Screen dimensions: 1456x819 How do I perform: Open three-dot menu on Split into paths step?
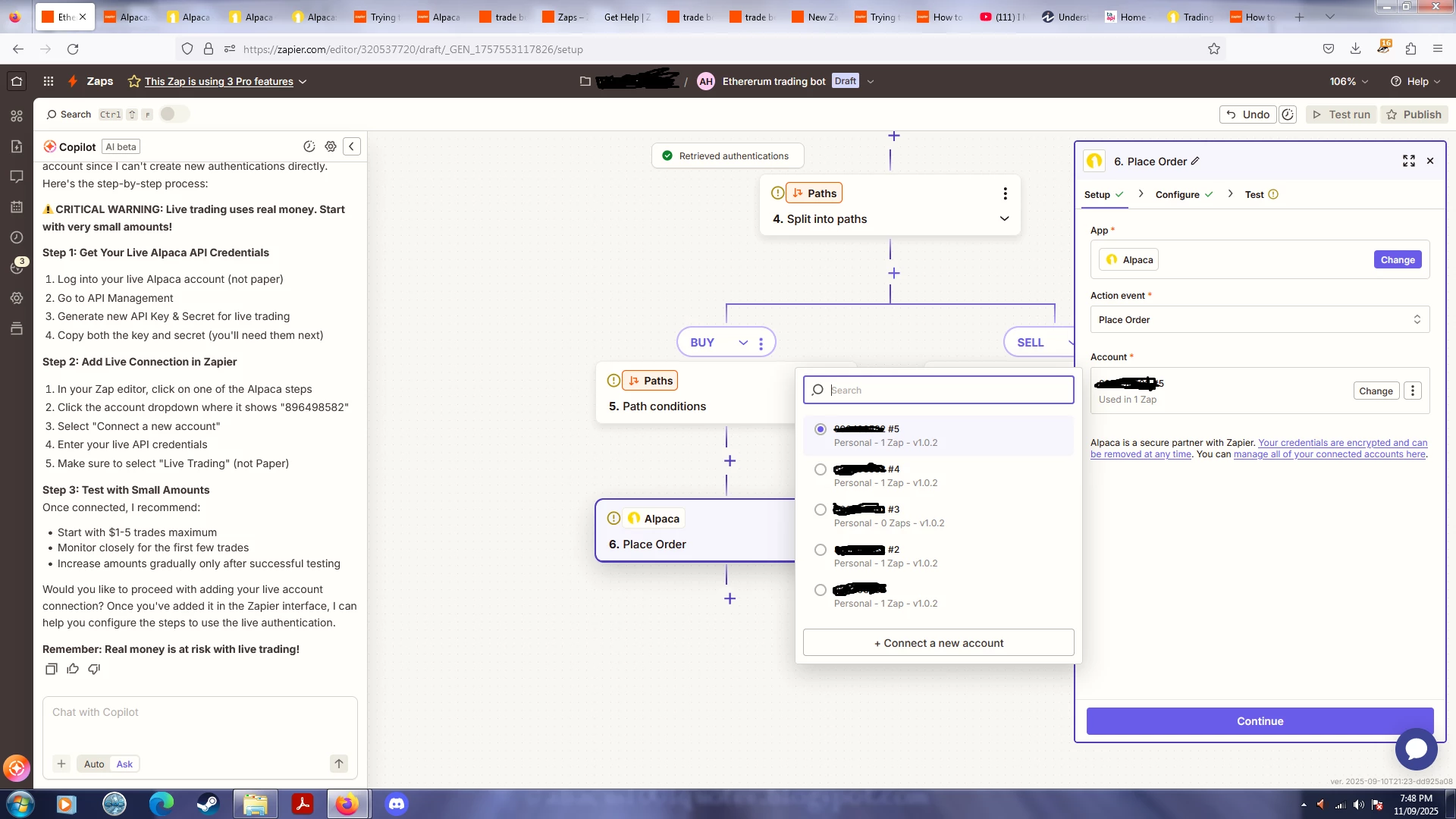point(1005,193)
